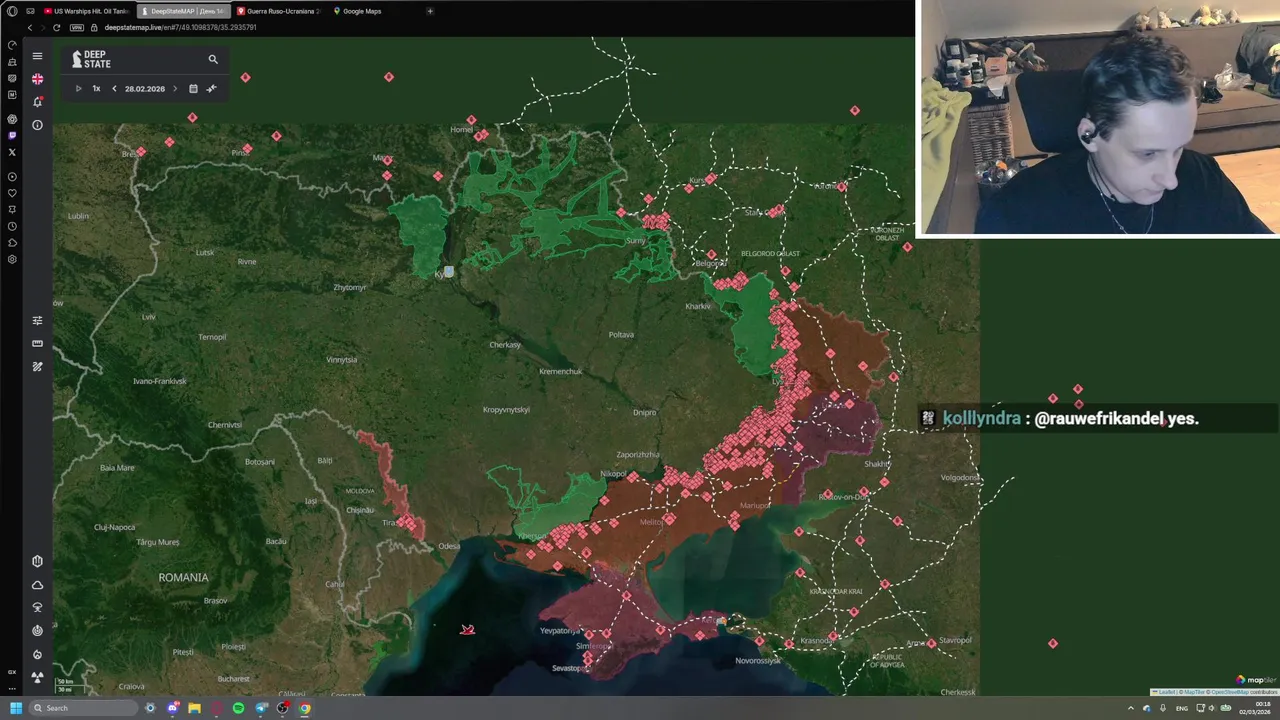Open the notifications bell in DeepState sidebar
This screenshot has width=1280, height=720.
(x=37, y=102)
